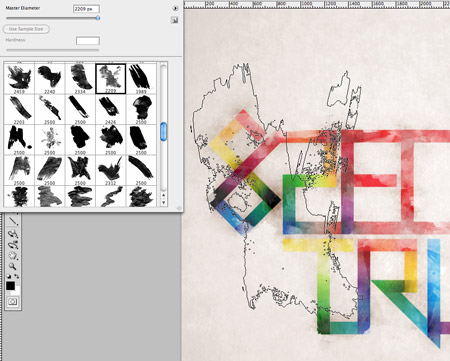Click the Hardness slider track

[53, 50]
